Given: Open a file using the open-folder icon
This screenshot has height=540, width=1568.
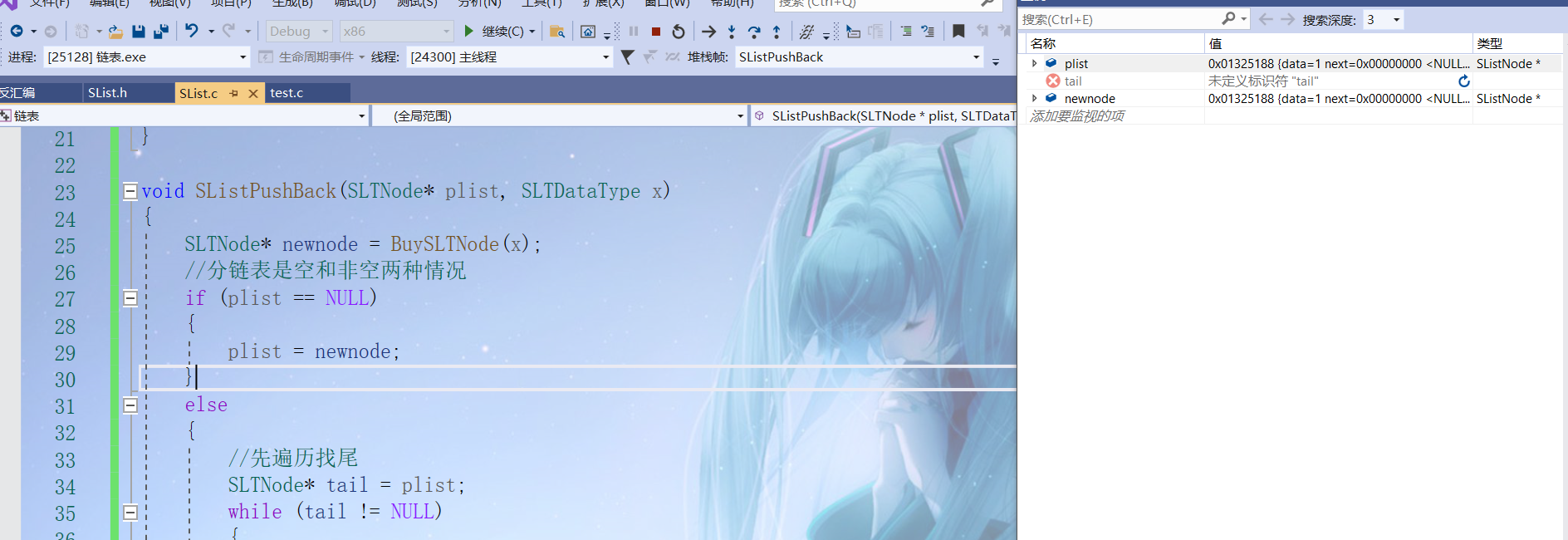Looking at the screenshot, I should click(115, 32).
